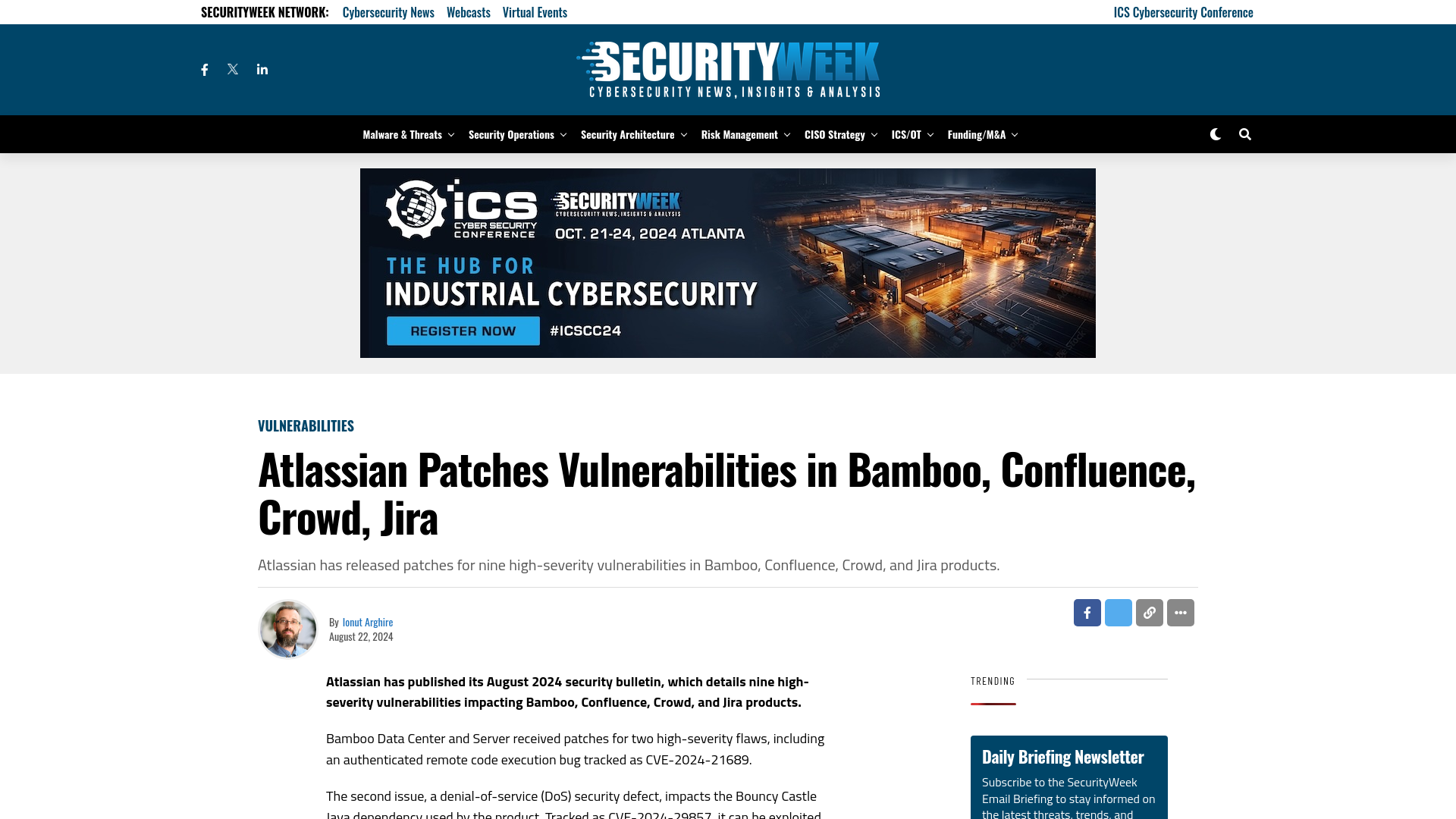The height and width of the screenshot is (819, 1456).
Task: Expand Risk Management dropdown menu
Action: (787, 134)
